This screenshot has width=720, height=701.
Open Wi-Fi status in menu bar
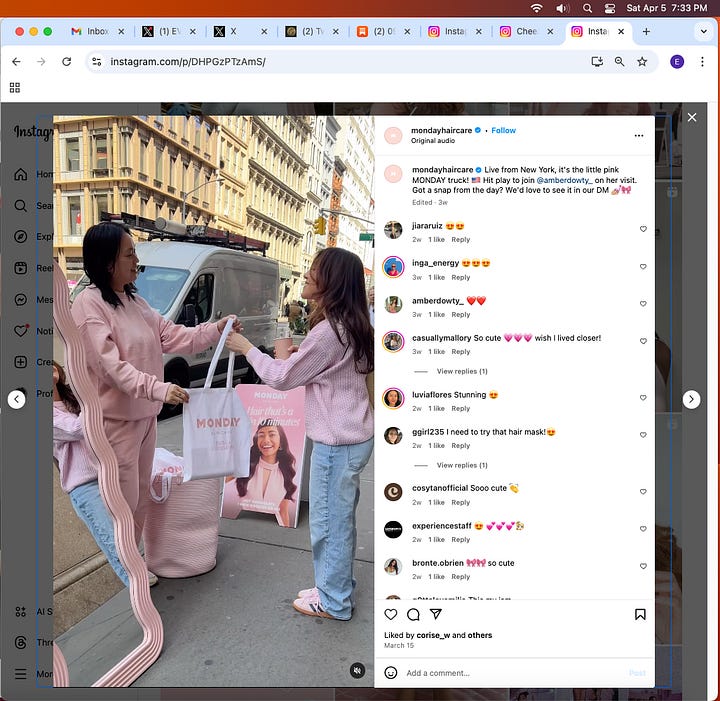coord(536,8)
